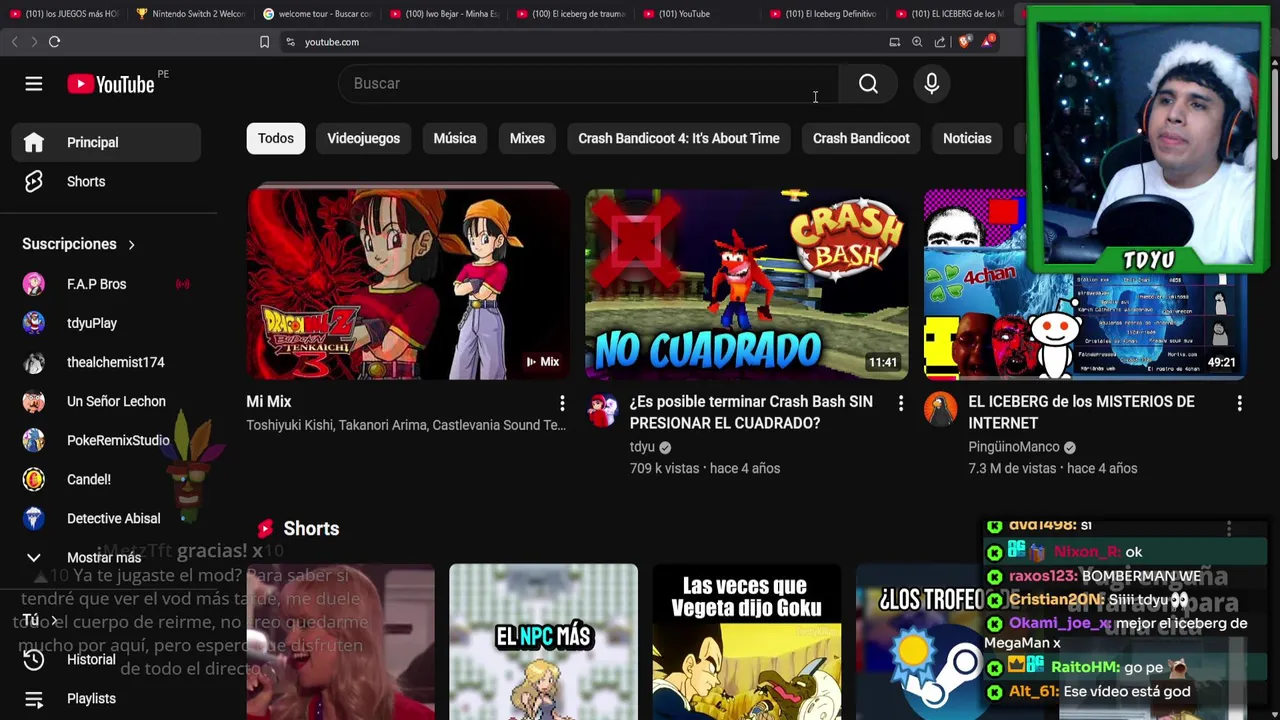Switch to Nintendo Switch 2 browser tab

(x=190, y=14)
